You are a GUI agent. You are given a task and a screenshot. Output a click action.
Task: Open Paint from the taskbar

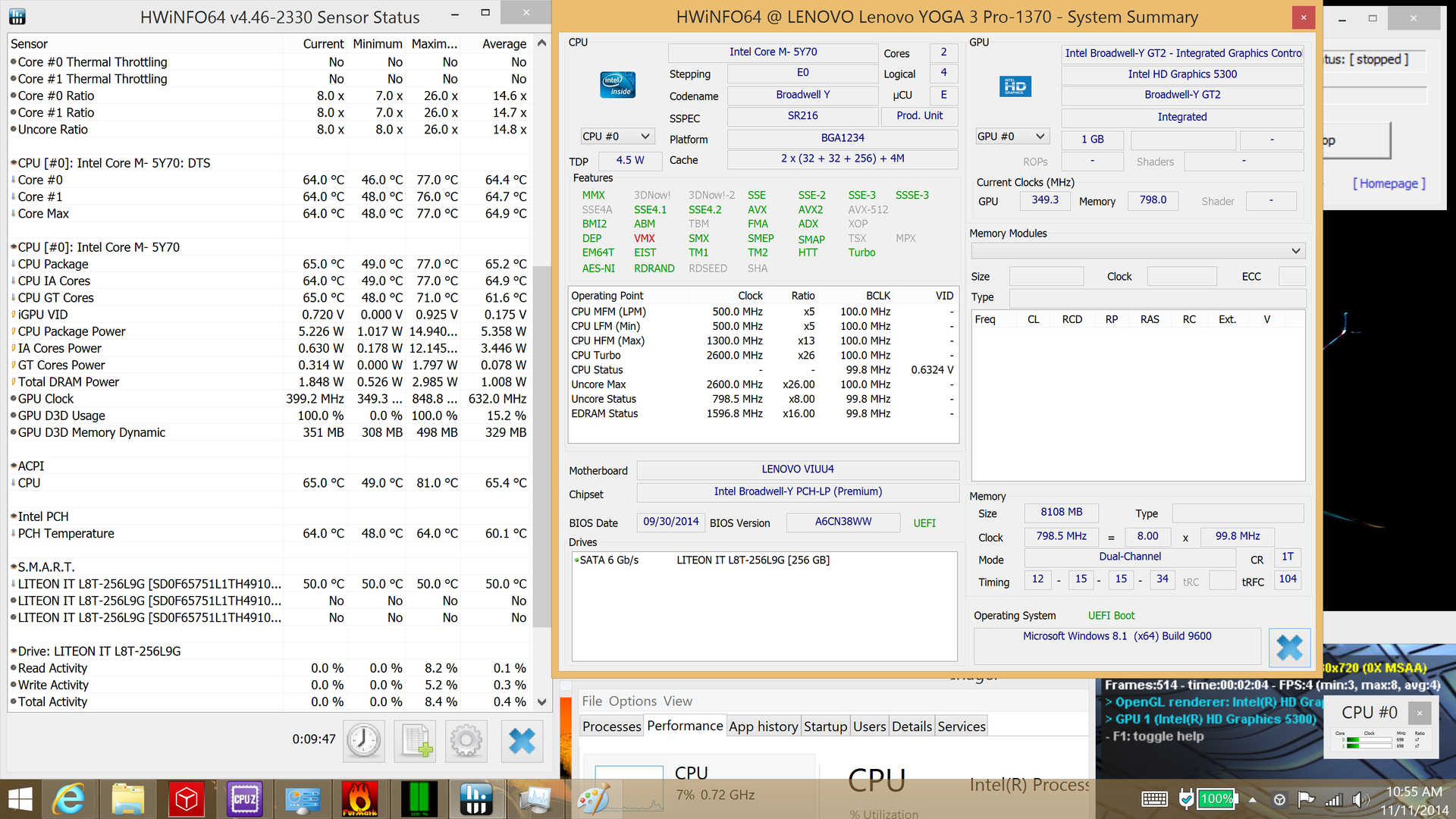(592, 799)
